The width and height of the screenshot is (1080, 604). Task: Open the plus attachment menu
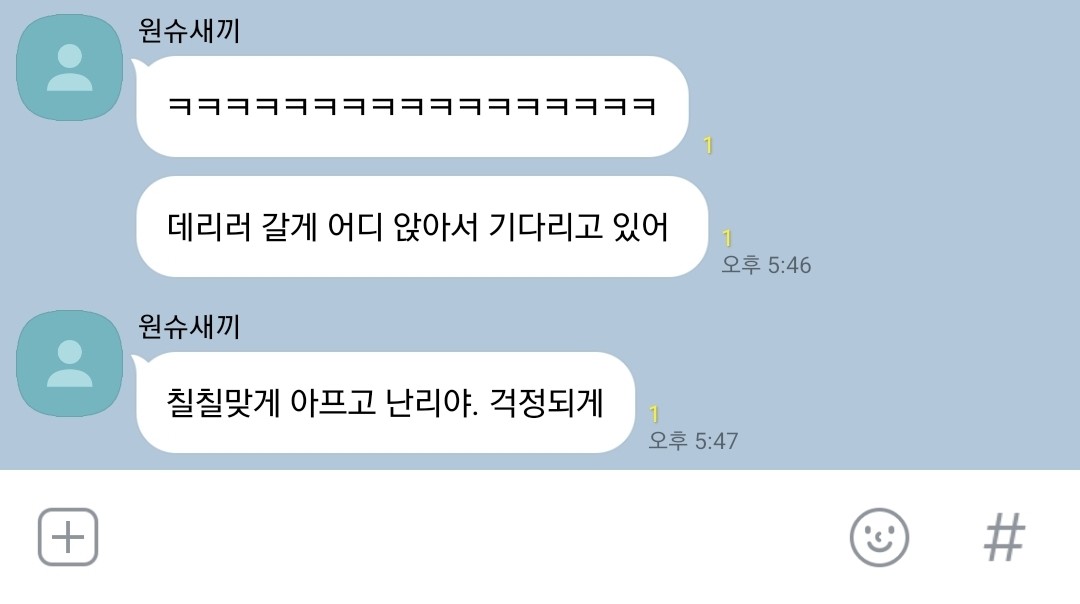[68, 537]
